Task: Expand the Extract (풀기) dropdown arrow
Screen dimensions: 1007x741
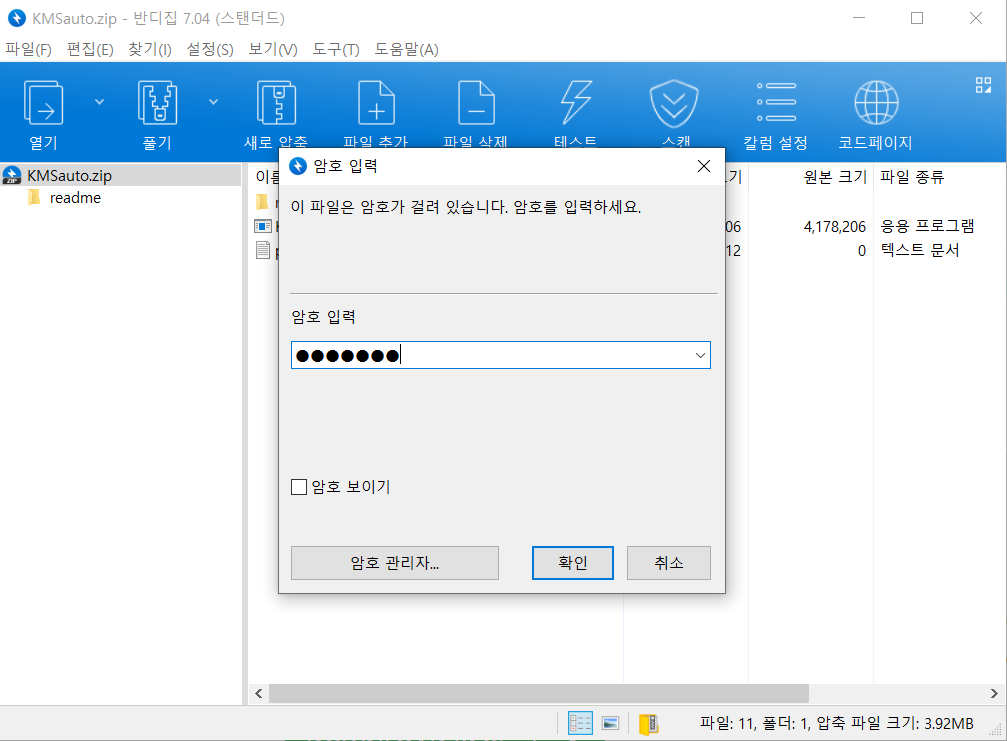Action: (213, 102)
